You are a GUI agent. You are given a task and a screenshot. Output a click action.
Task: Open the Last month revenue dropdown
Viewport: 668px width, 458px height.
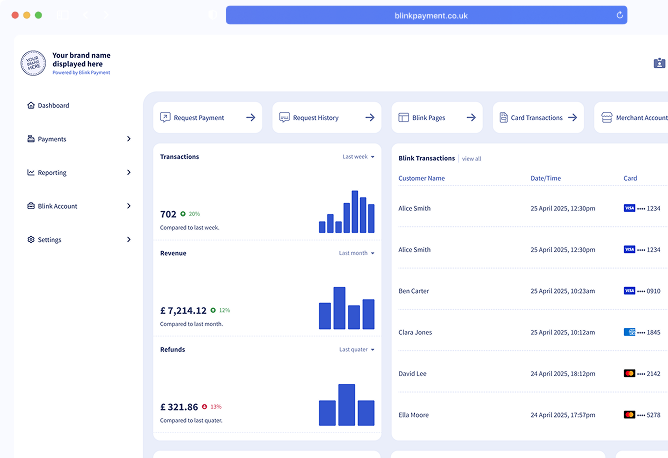coord(357,253)
